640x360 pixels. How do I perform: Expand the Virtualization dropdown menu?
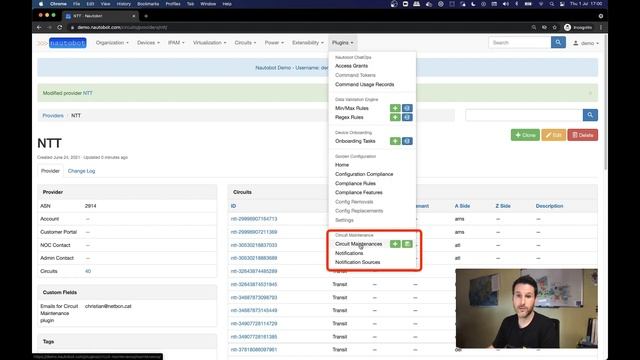coord(209,43)
